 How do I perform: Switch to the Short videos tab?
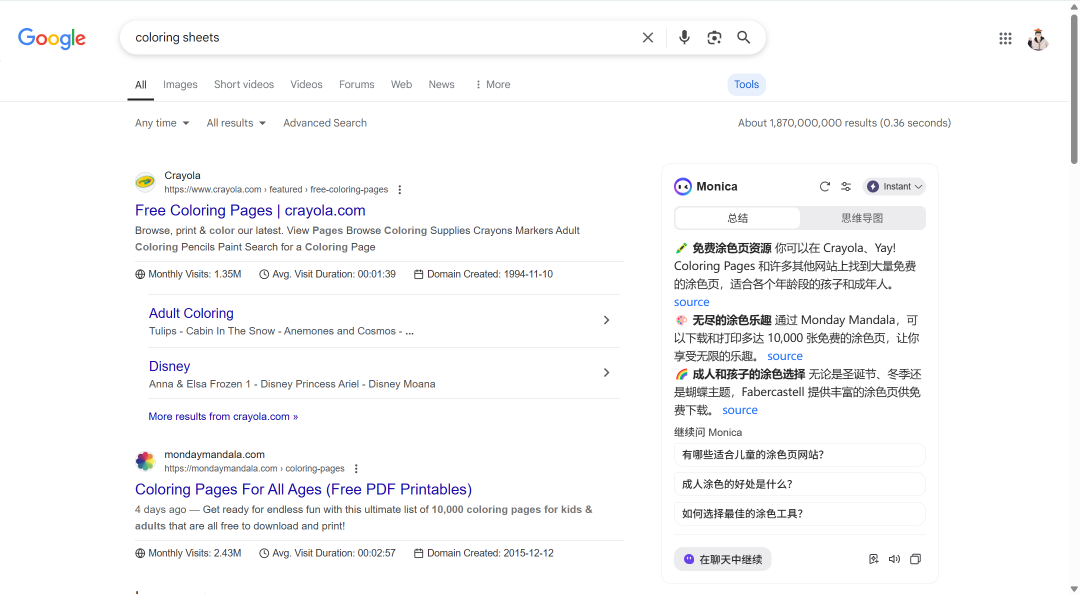(x=244, y=84)
